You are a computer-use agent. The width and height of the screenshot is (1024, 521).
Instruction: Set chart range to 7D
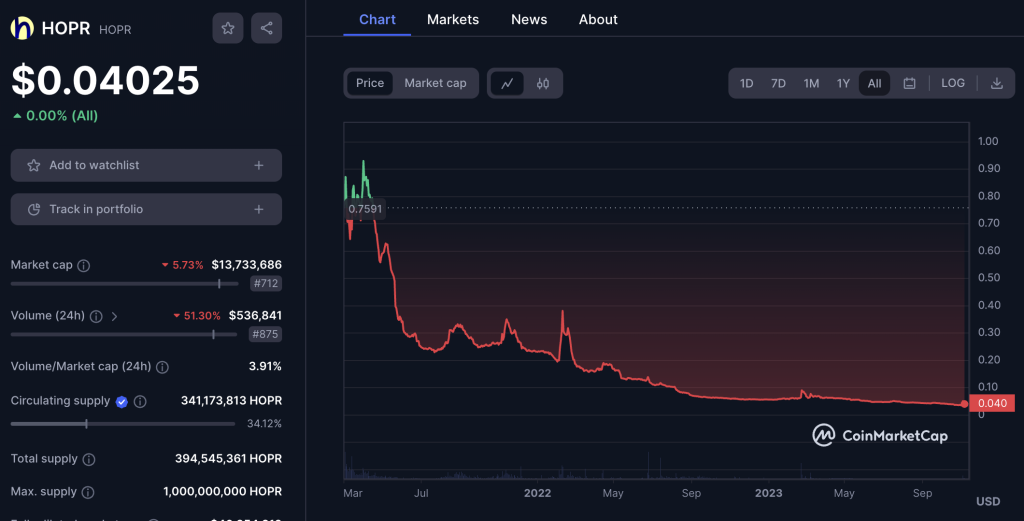point(778,84)
